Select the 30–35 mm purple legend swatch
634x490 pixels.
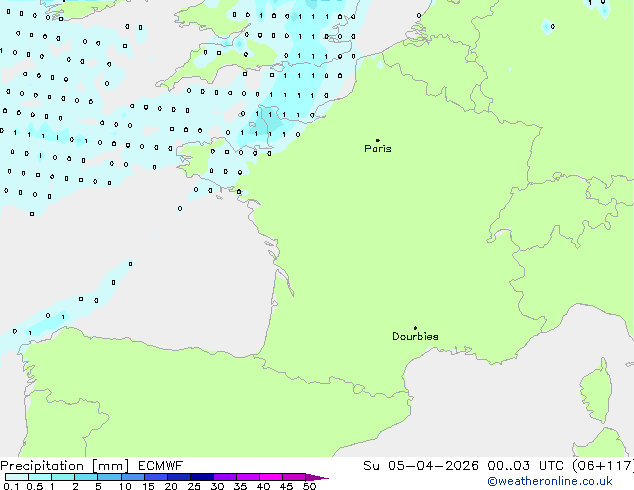tap(224, 477)
